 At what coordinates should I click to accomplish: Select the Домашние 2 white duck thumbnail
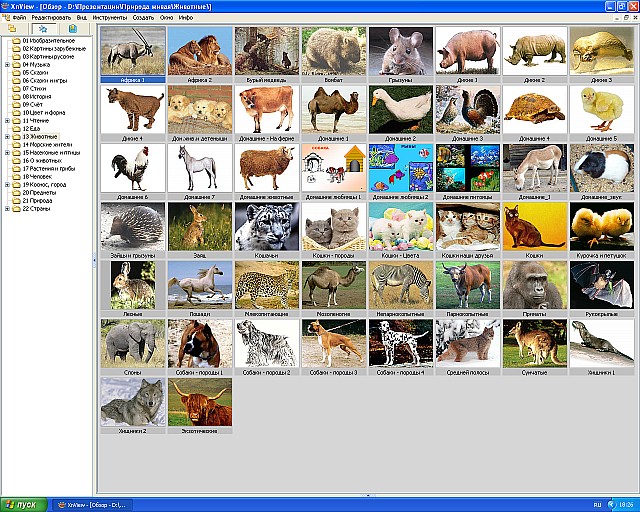[401, 109]
